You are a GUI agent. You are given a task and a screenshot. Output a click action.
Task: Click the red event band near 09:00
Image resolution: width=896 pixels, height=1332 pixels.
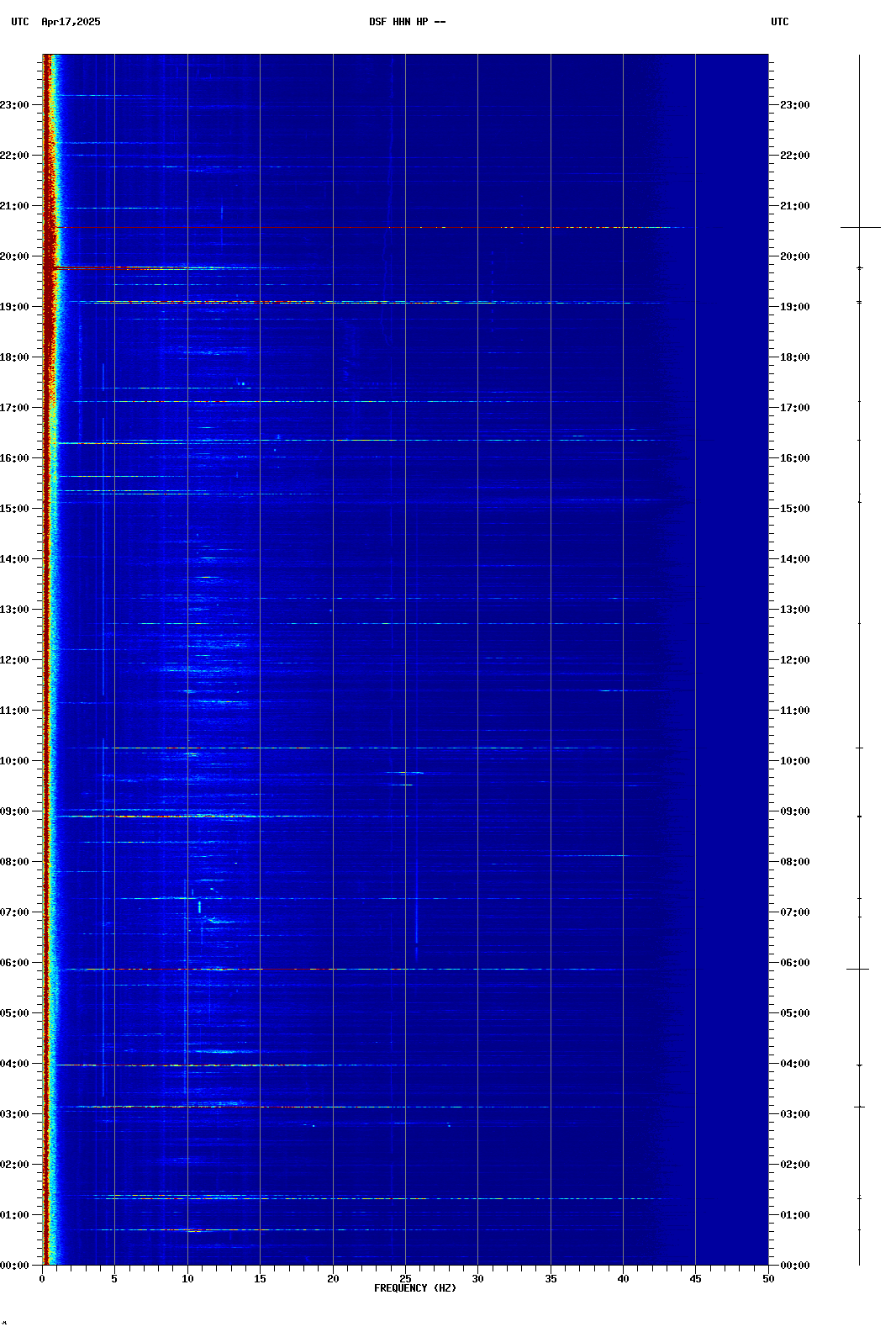[168, 817]
